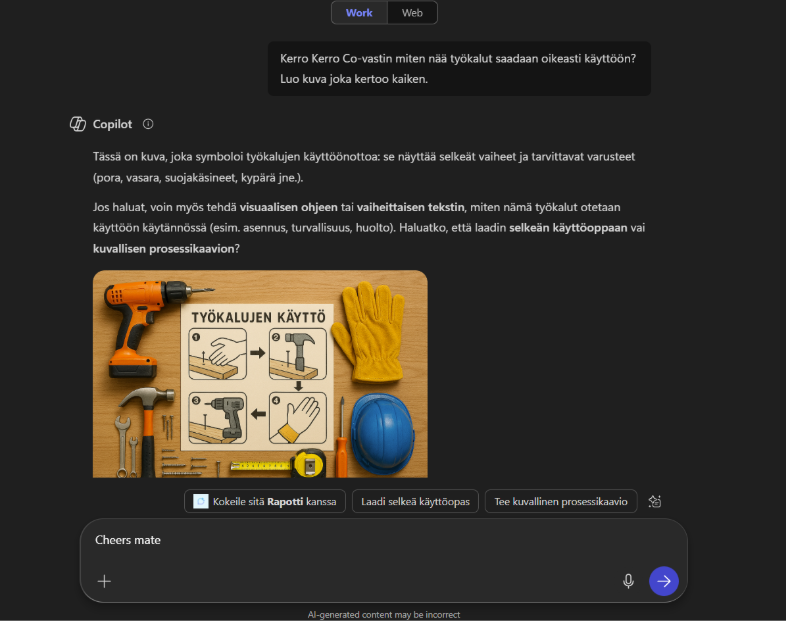Image resolution: width=786 pixels, height=621 pixels.
Task: Activate the microphone dictation icon
Action: tap(628, 581)
